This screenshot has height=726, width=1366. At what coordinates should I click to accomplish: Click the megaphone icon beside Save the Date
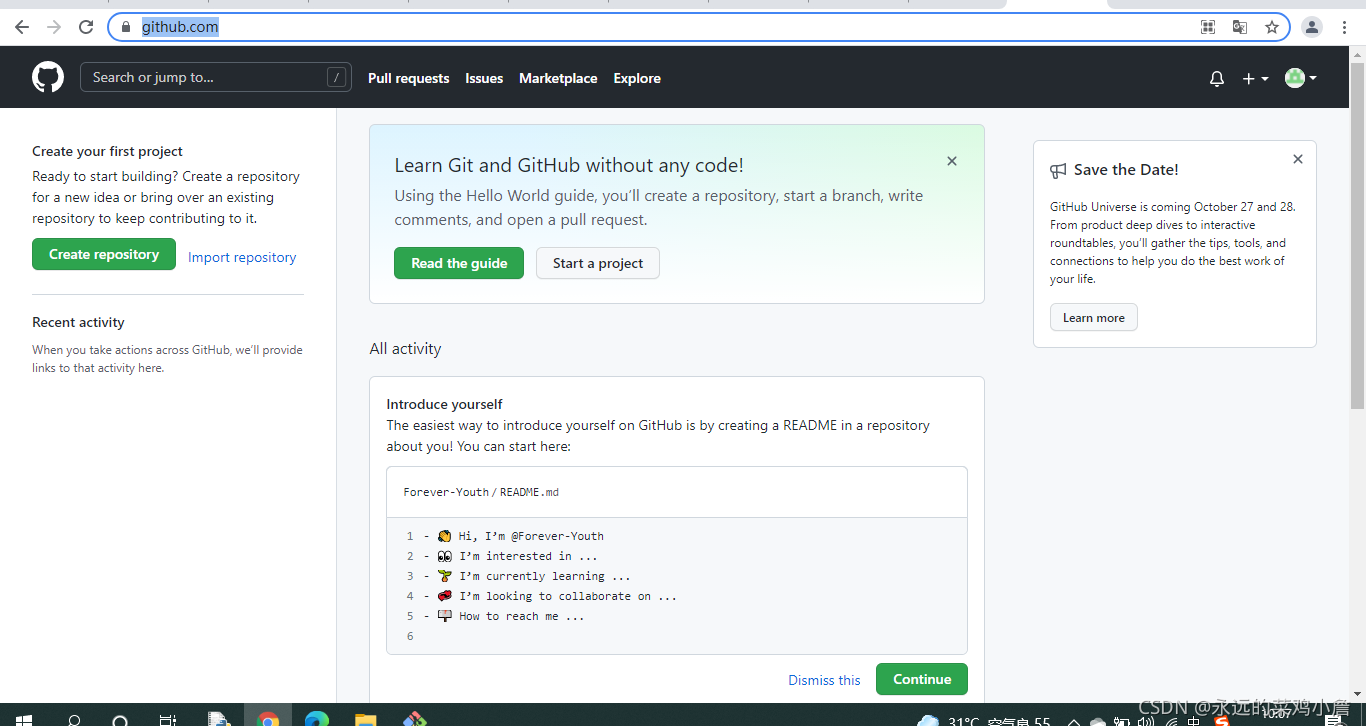1058,171
